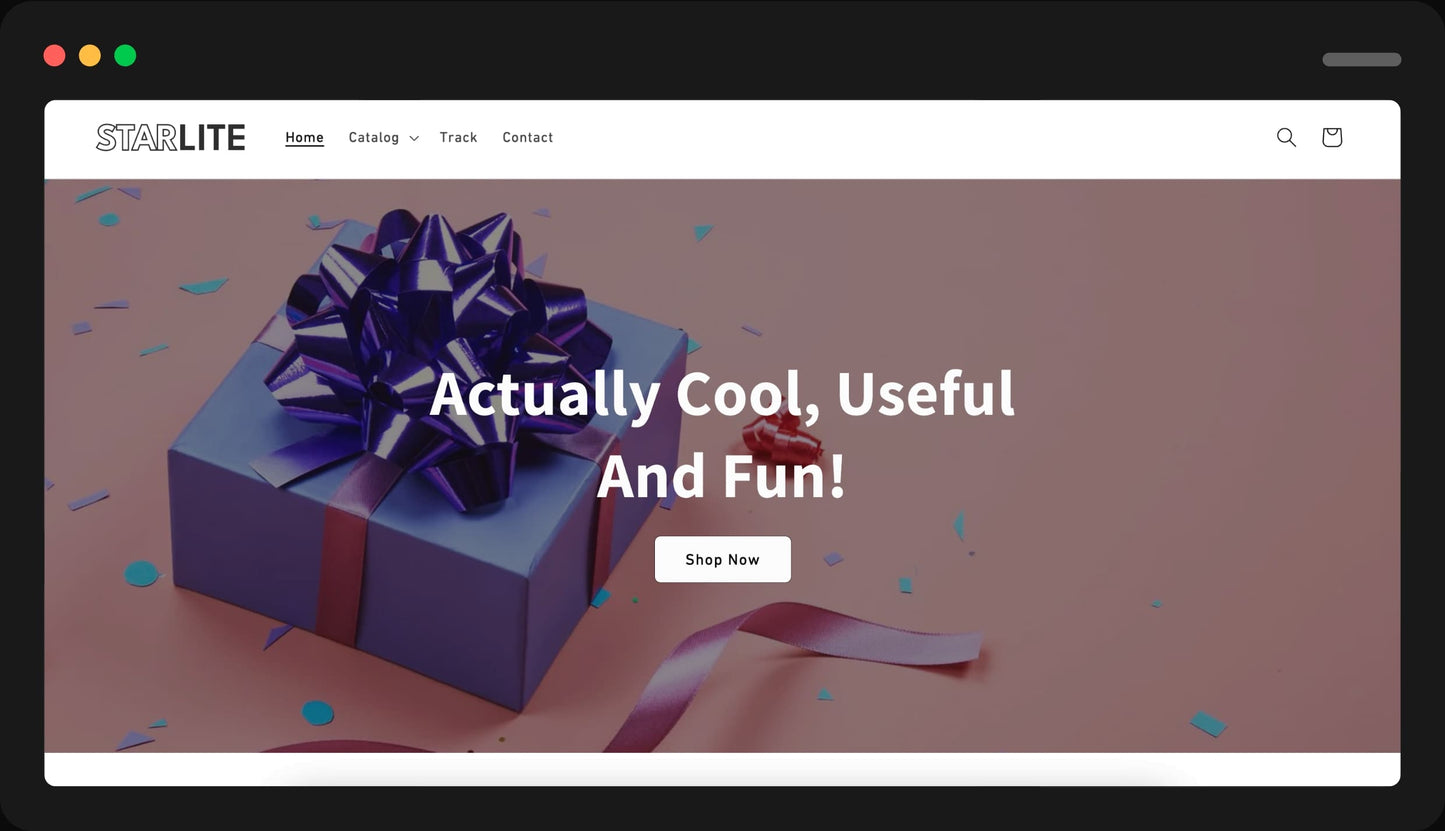
Task: Open the Catalog menu item
Action: 373,137
